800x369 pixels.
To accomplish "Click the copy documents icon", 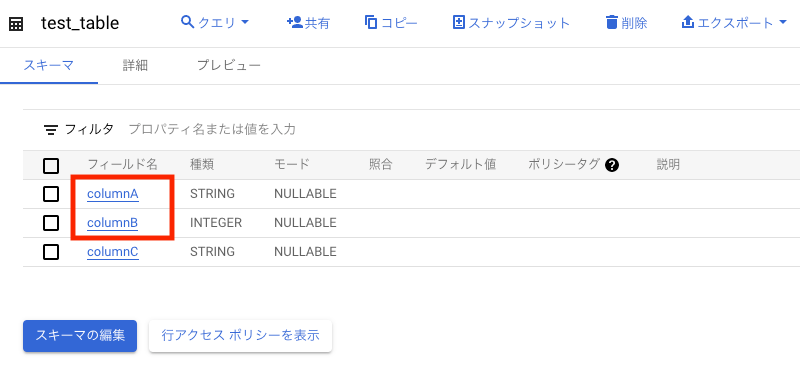I will (371, 22).
